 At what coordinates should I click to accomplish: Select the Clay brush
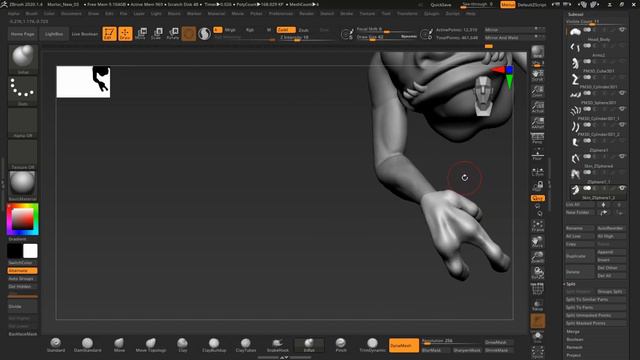click(182, 344)
